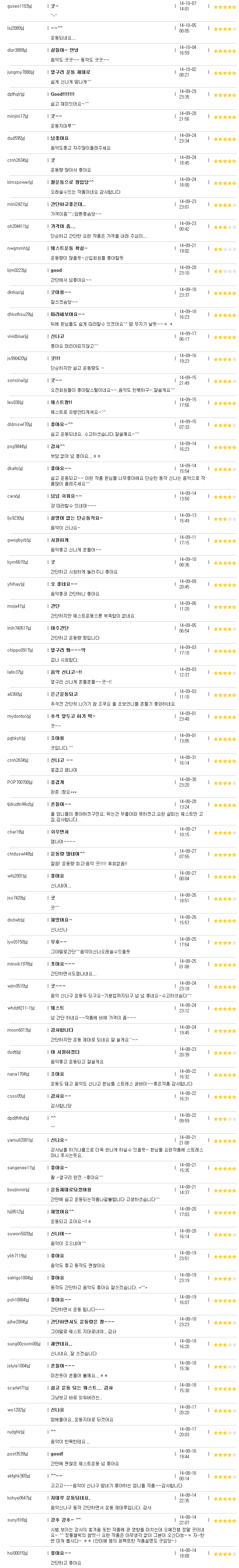The height and width of the screenshot is (1568, 239).
Task: Click username scarlet71
Action: 17,1387
